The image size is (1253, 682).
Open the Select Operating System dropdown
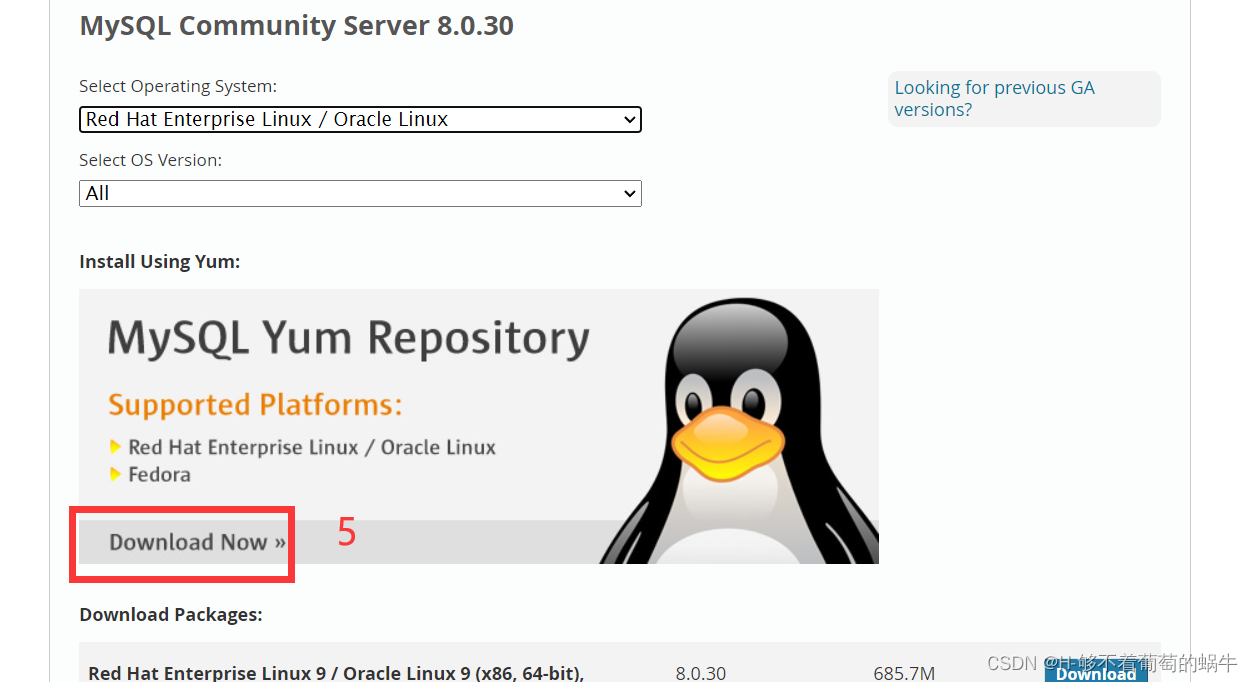[360, 119]
